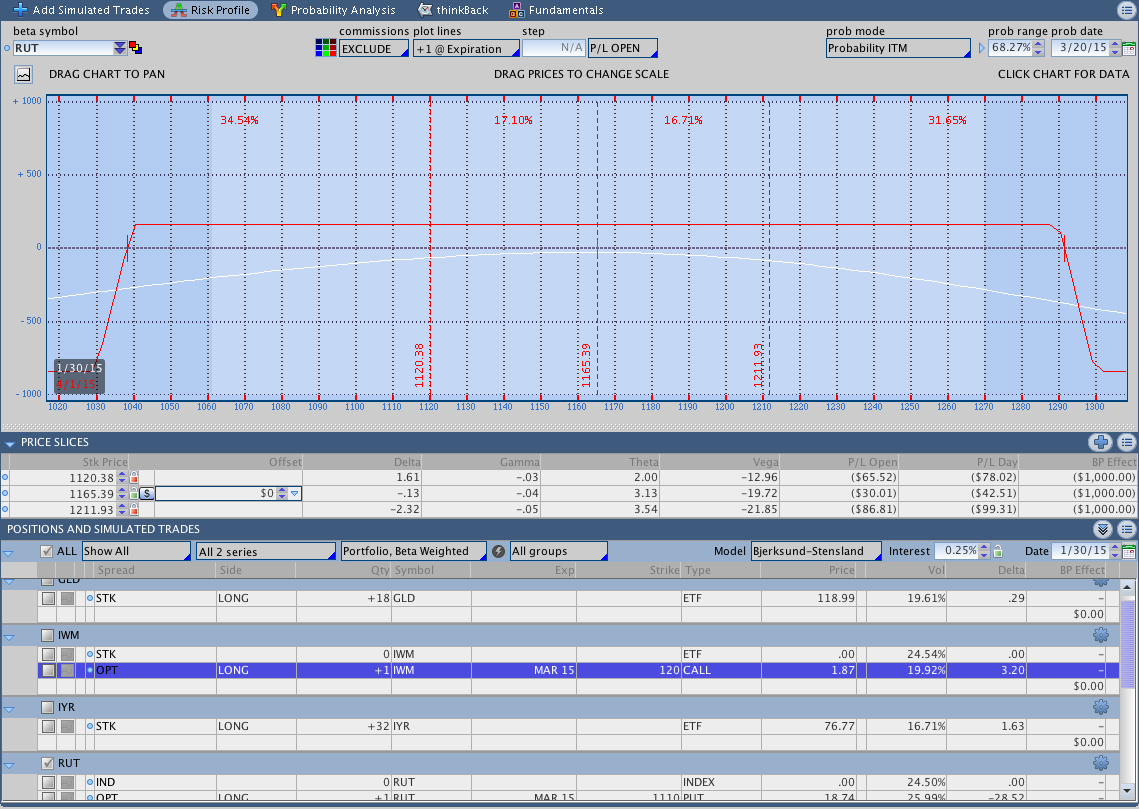
Task: Open the Price Slices menu icon
Action: pyautogui.click(x=1127, y=442)
